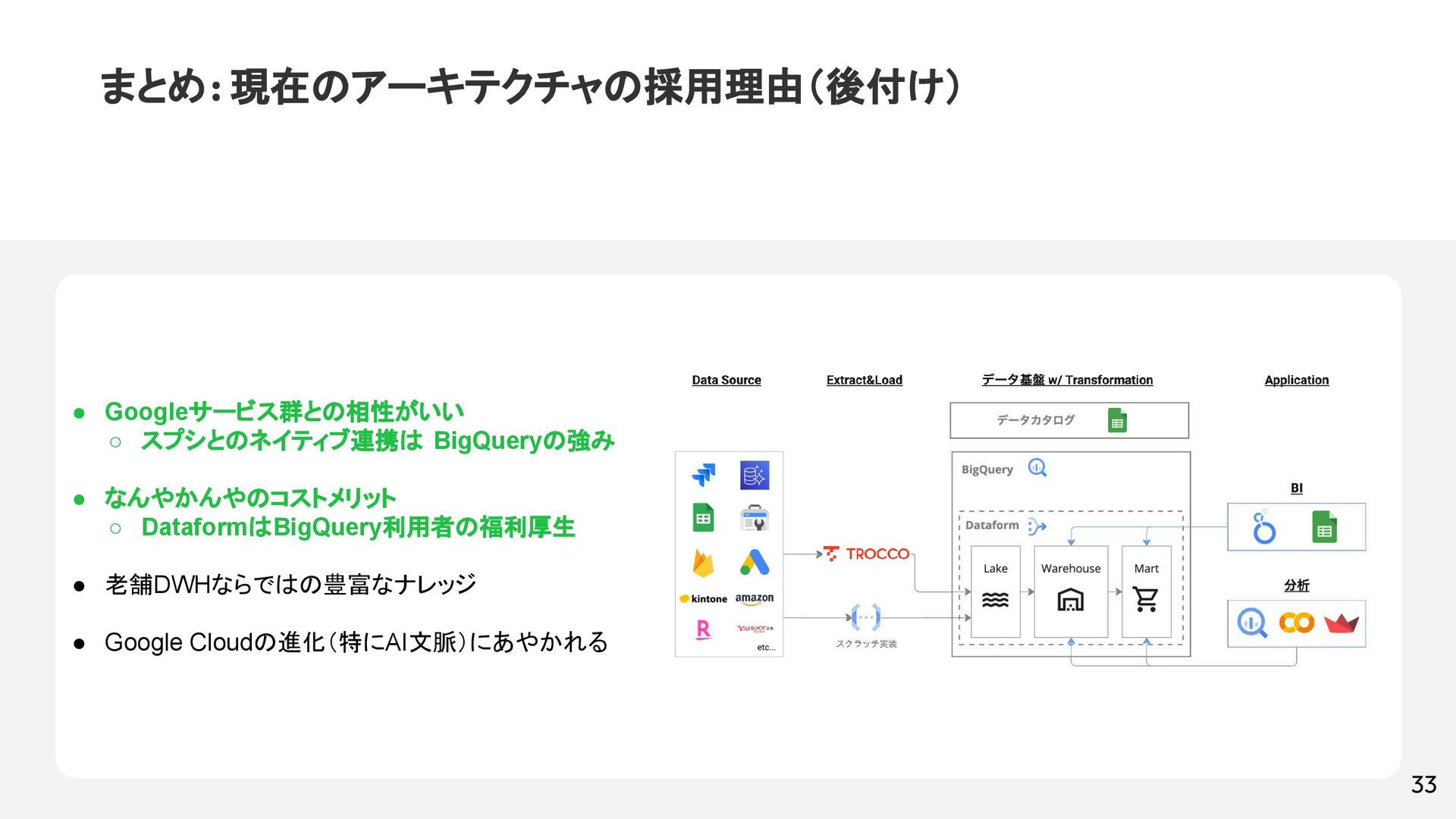This screenshot has width=1456, height=819.
Task: Click the Cloud Functions icon above スクラッチ実装
Action: pyautogui.click(x=866, y=617)
